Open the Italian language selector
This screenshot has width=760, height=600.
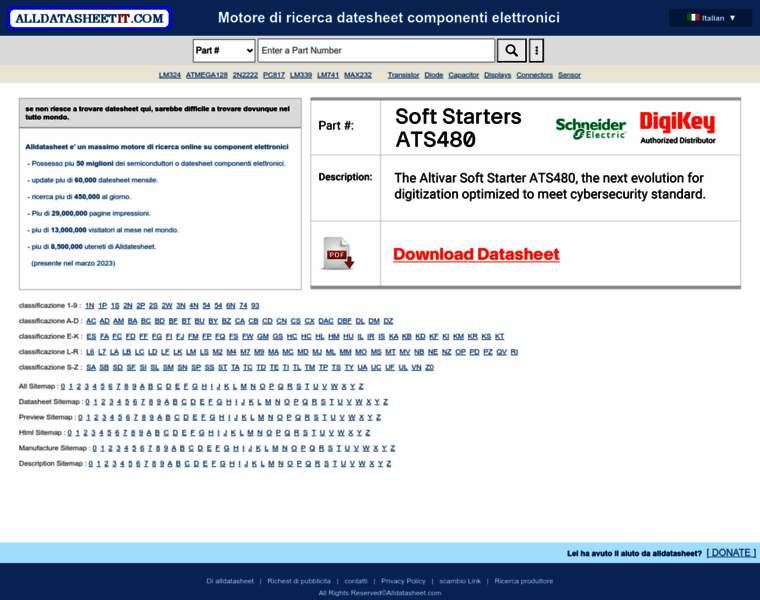(x=711, y=18)
